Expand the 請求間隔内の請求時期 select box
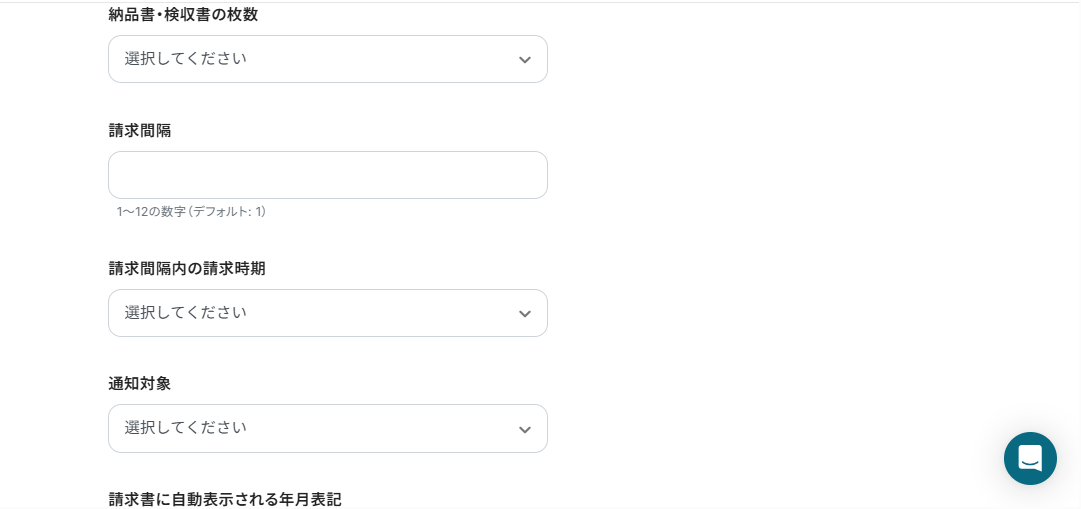The width and height of the screenshot is (1081, 509). click(x=327, y=313)
